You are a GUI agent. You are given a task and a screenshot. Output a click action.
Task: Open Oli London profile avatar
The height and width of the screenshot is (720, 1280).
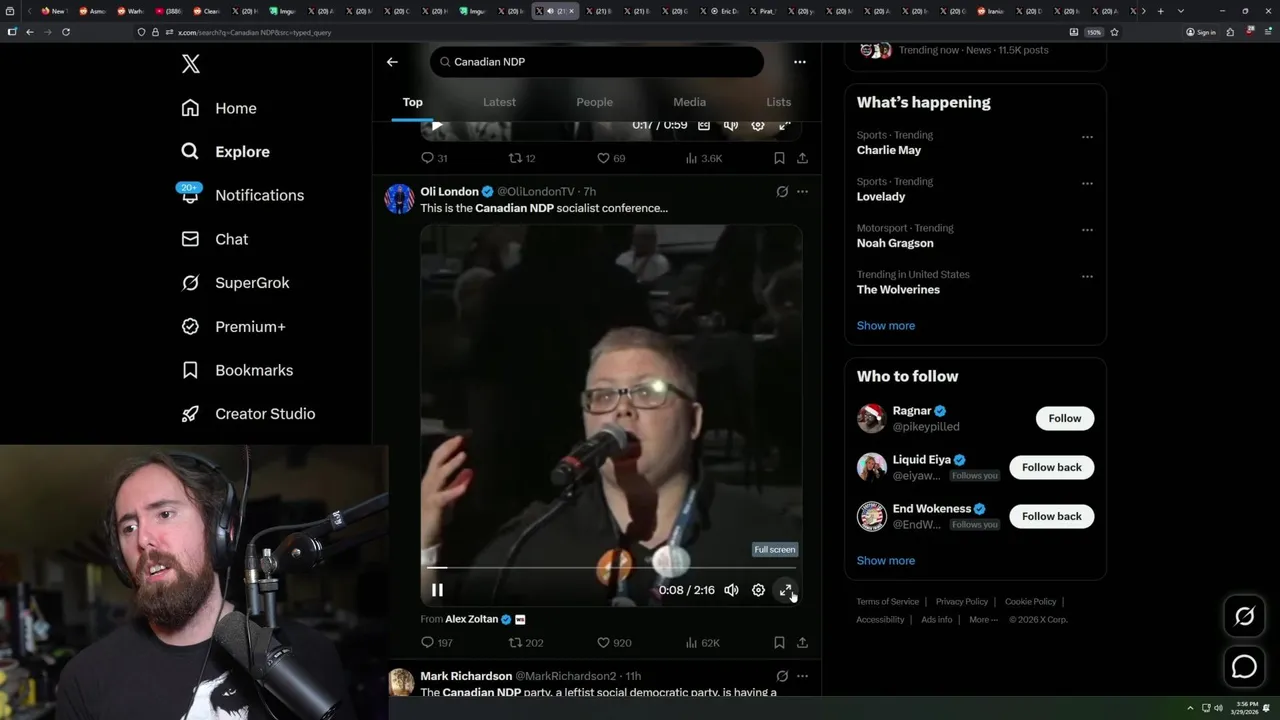(x=399, y=199)
